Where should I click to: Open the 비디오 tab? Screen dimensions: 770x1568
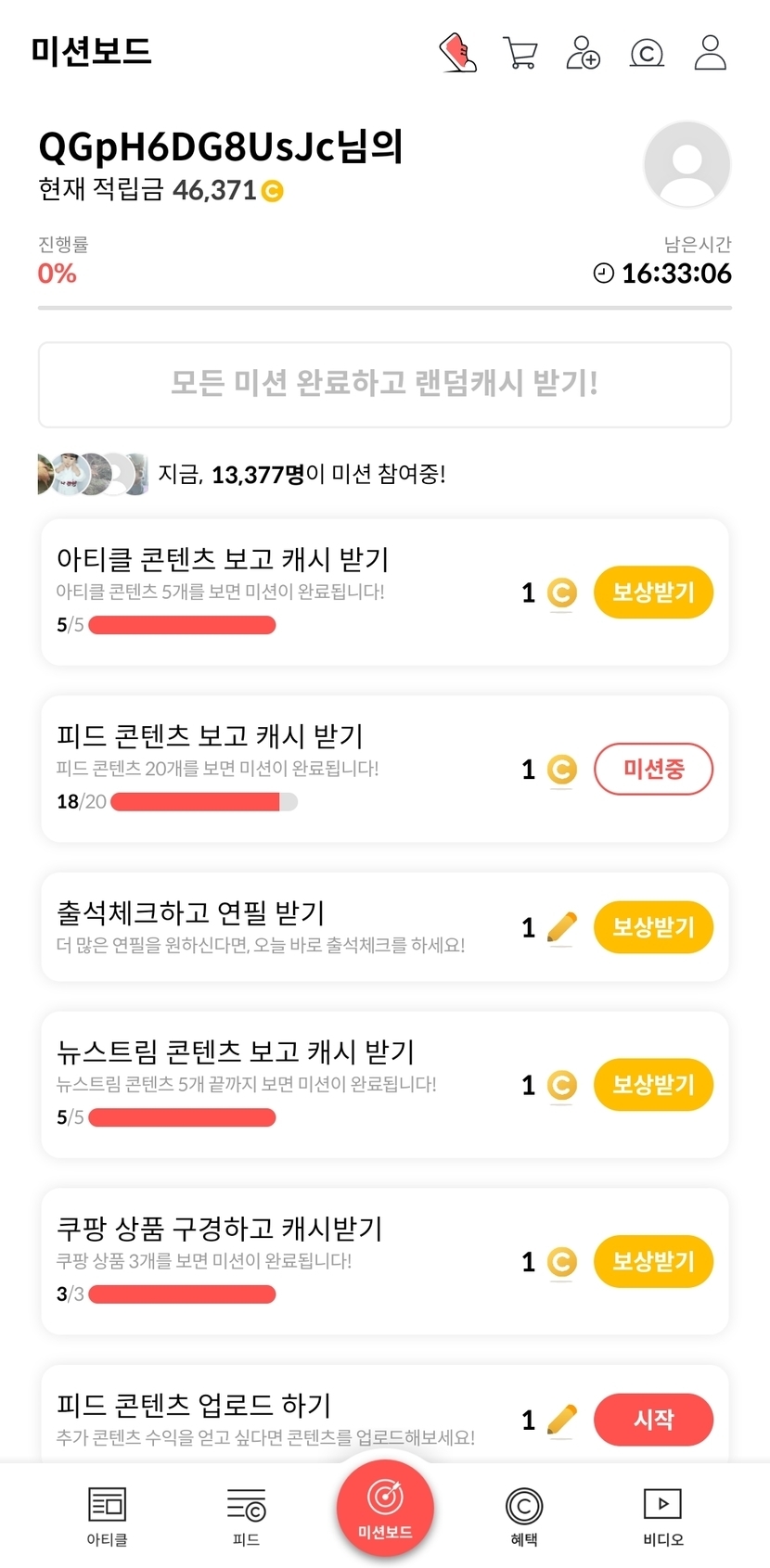click(x=662, y=1514)
